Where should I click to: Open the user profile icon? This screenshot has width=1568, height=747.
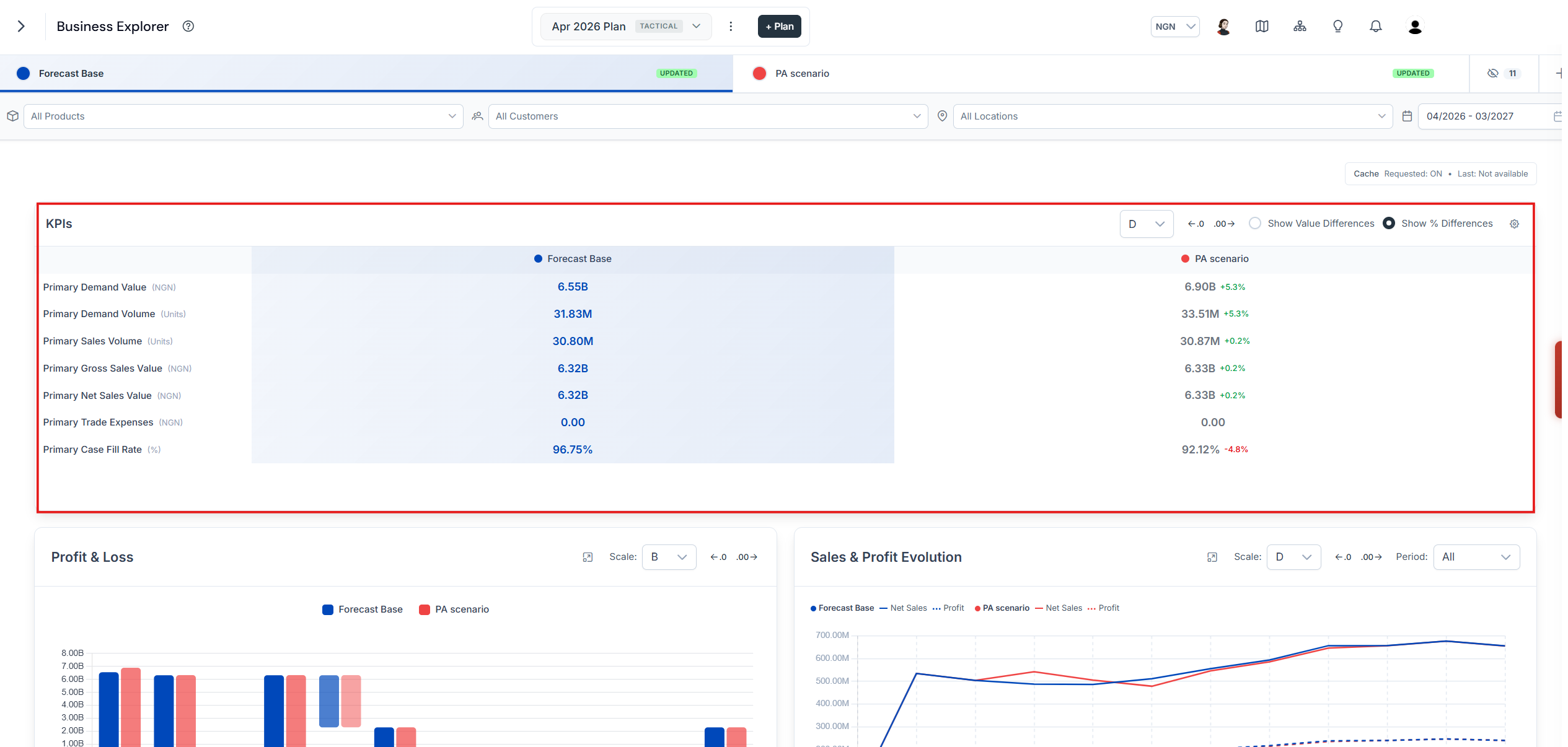[1415, 26]
